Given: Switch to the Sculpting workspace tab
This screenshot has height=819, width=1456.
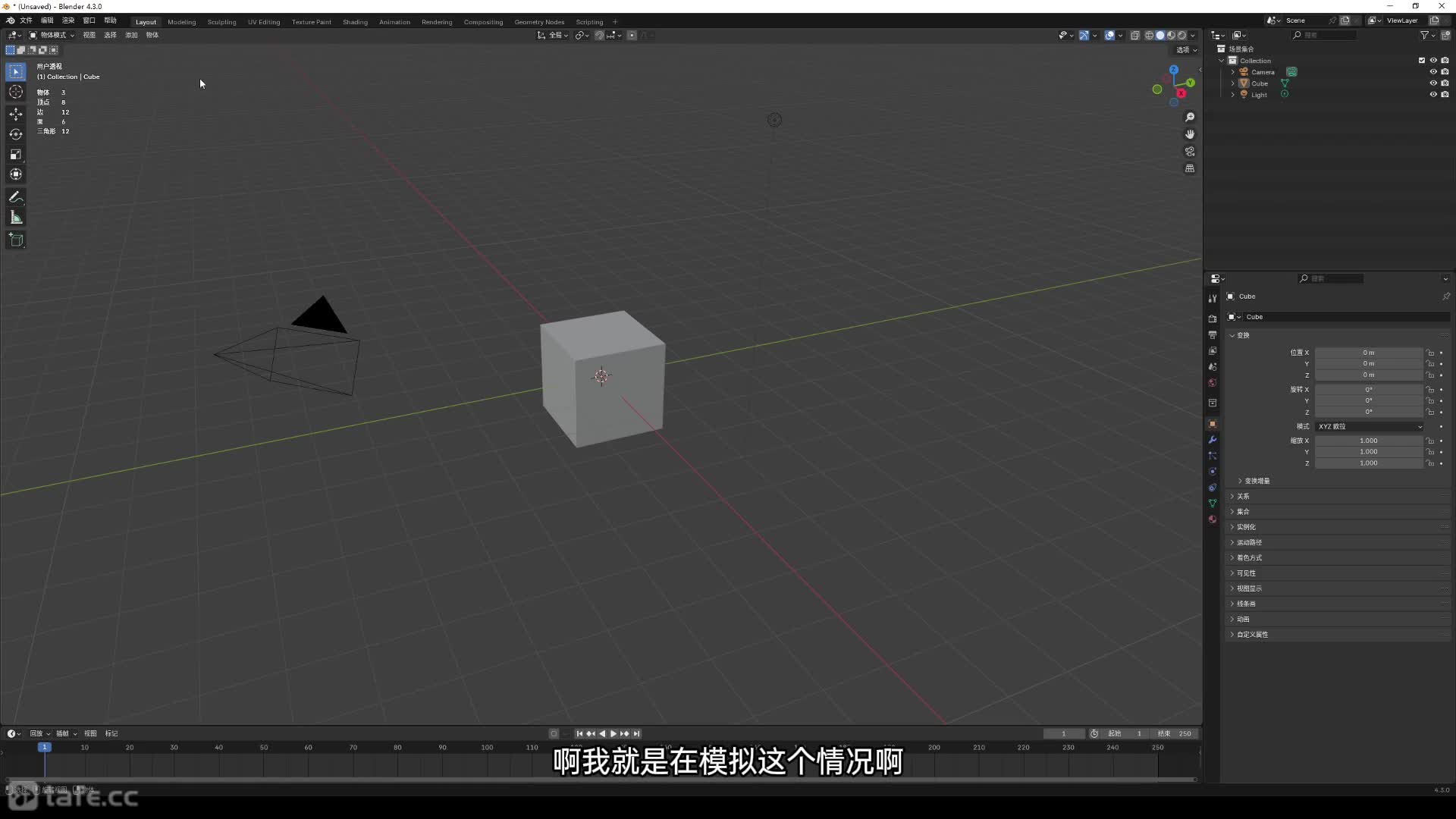Looking at the screenshot, I should pos(222,22).
